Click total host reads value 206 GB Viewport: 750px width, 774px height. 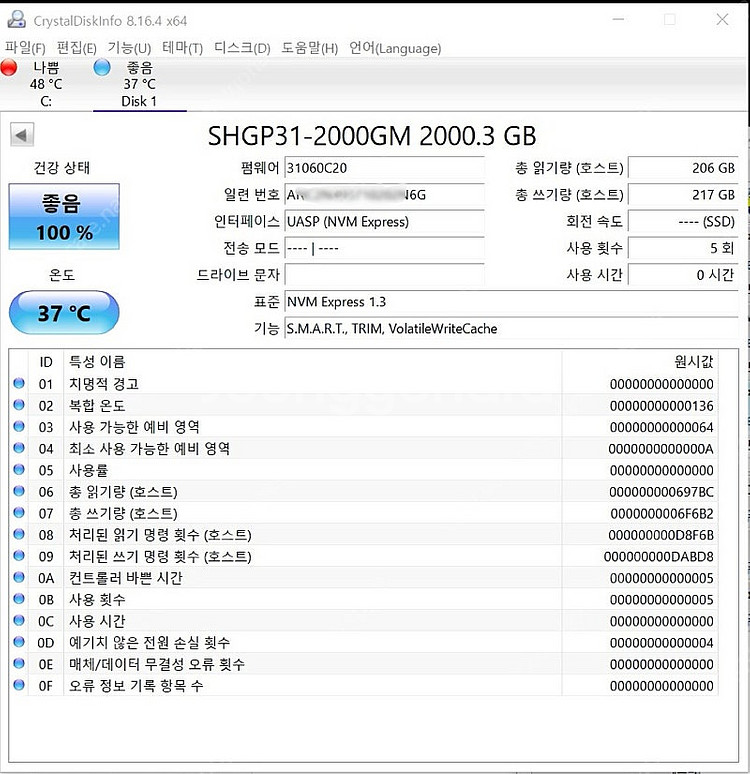coord(683,168)
